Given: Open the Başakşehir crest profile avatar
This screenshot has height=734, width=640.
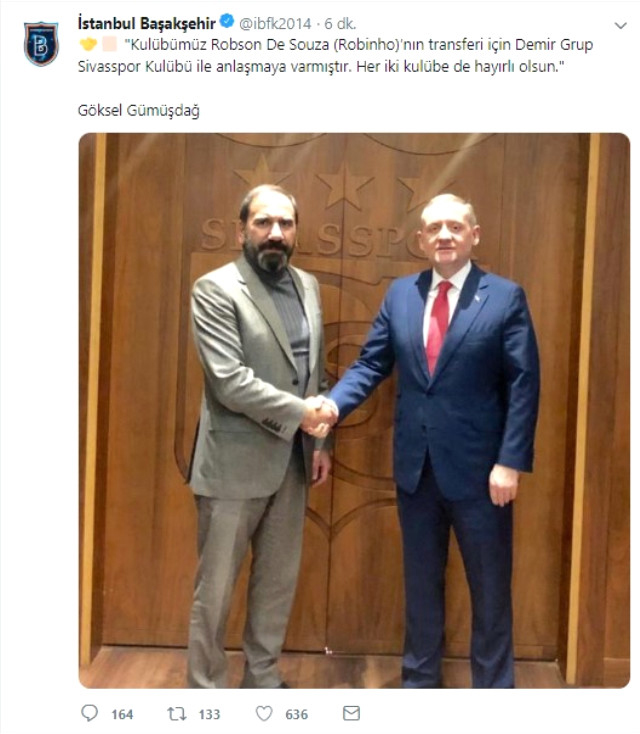Looking at the screenshot, I should pyautogui.click(x=41, y=44).
